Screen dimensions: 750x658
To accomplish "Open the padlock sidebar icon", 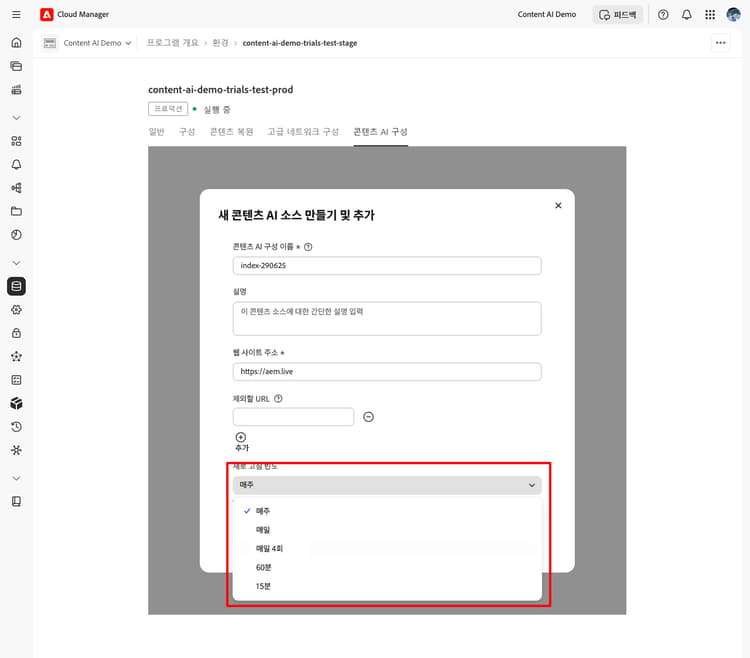I will click(x=16, y=333).
